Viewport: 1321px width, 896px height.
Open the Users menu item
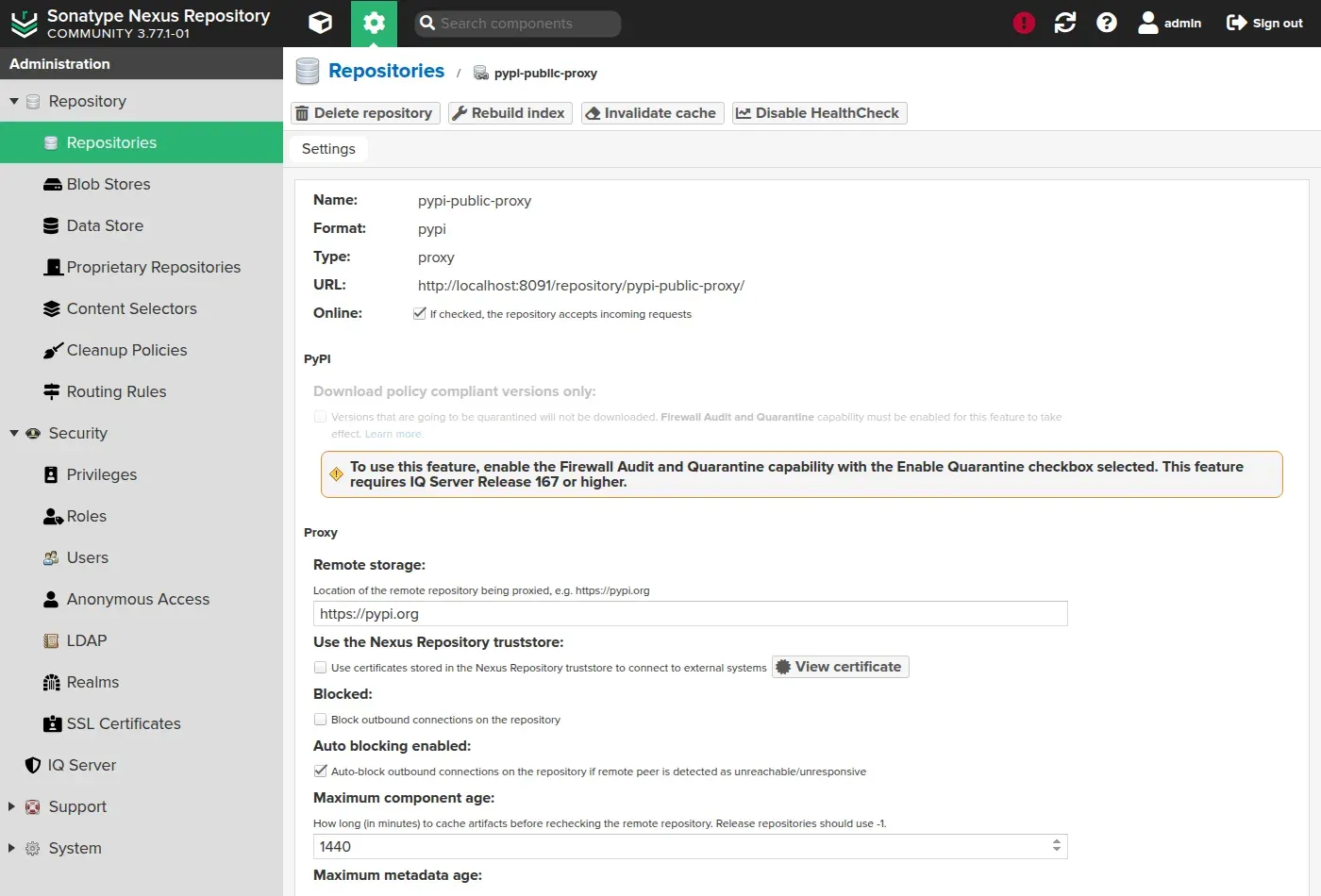[88, 558]
